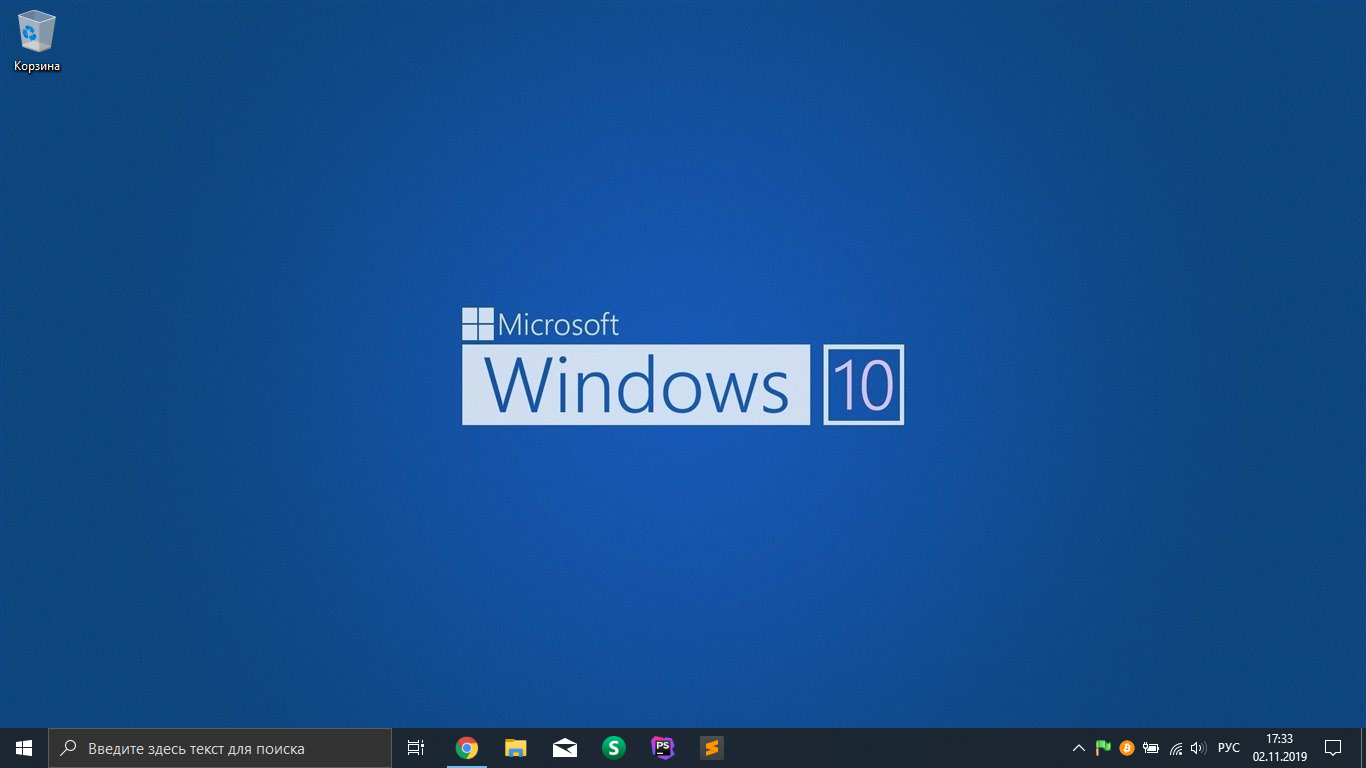This screenshot has height=768, width=1366.
Task: Switch input language via РУС indicator
Action: tap(1228, 748)
